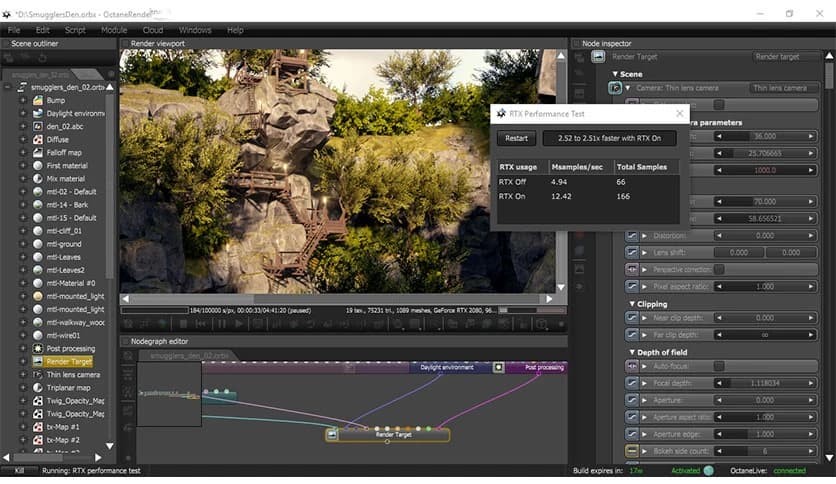Image resolution: width=836 pixels, height=484 pixels.
Task: Click the Near clip depth pin icon
Action: coord(632,318)
